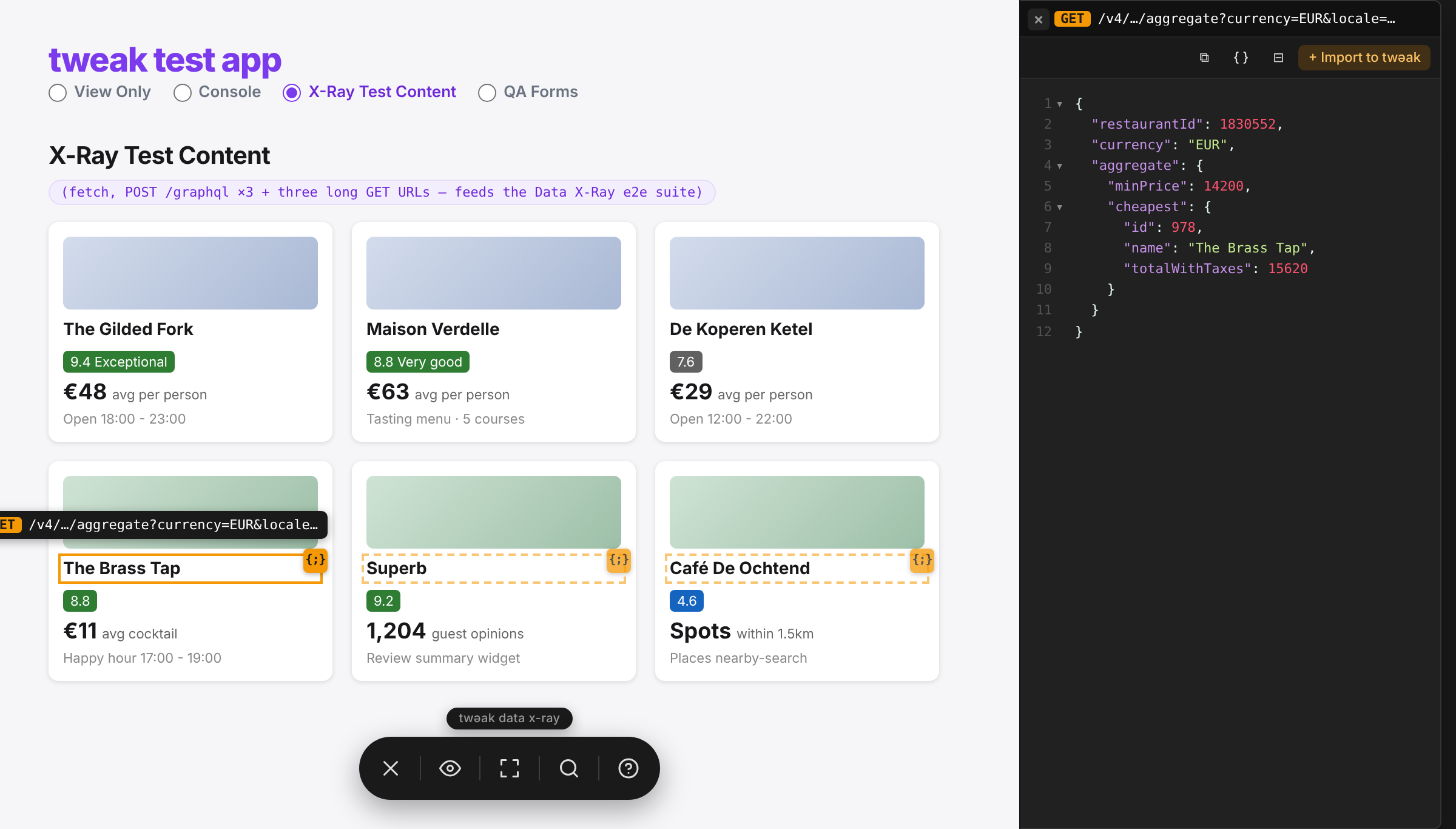This screenshot has width=1456, height=829.
Task: Click the Superb dashed-outline title
Action: pyautogui.click(x=493, y=569)
